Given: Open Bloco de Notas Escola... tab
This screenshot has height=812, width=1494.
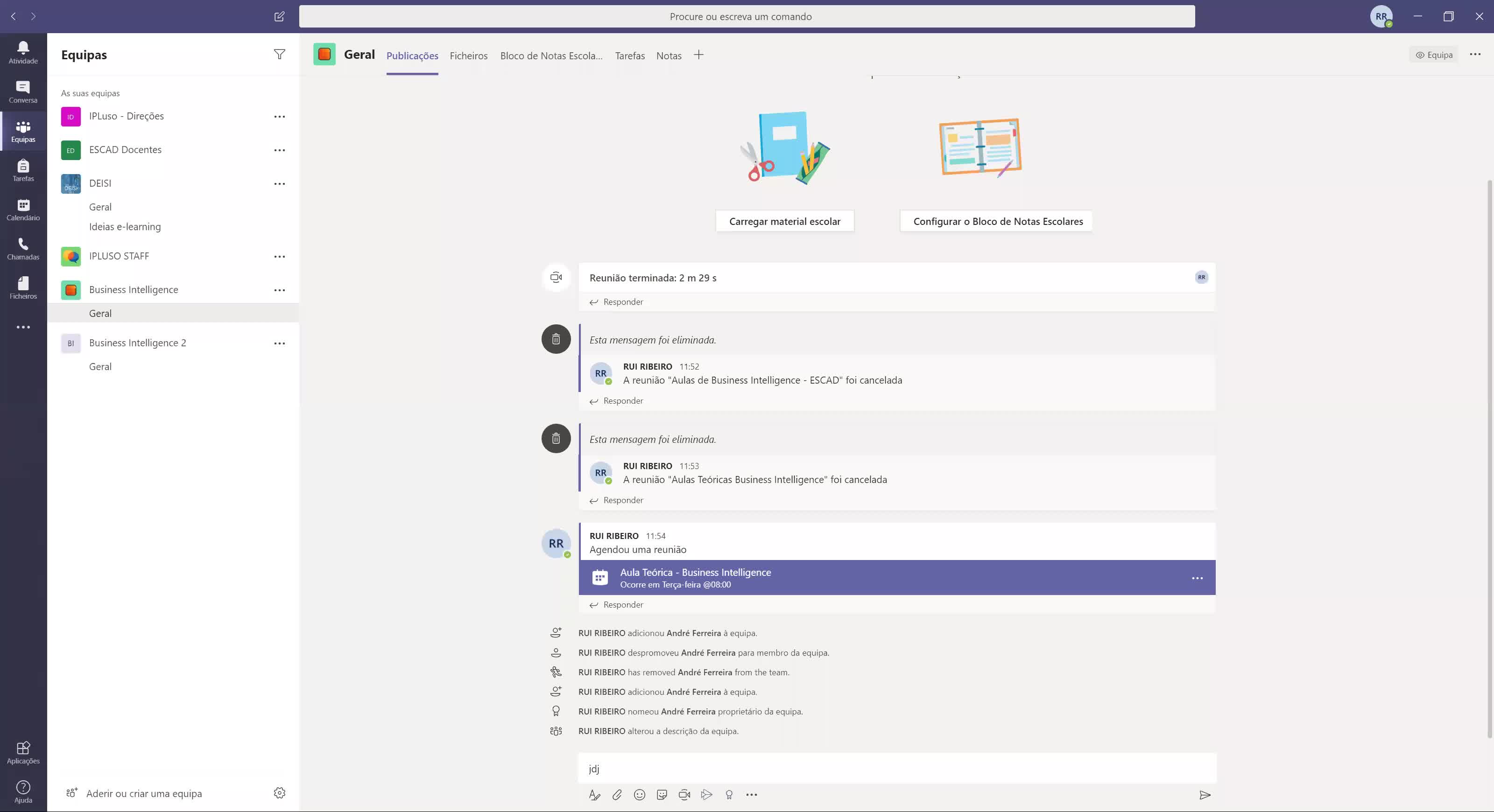Looking at the screenshot, I should [551, 56].
